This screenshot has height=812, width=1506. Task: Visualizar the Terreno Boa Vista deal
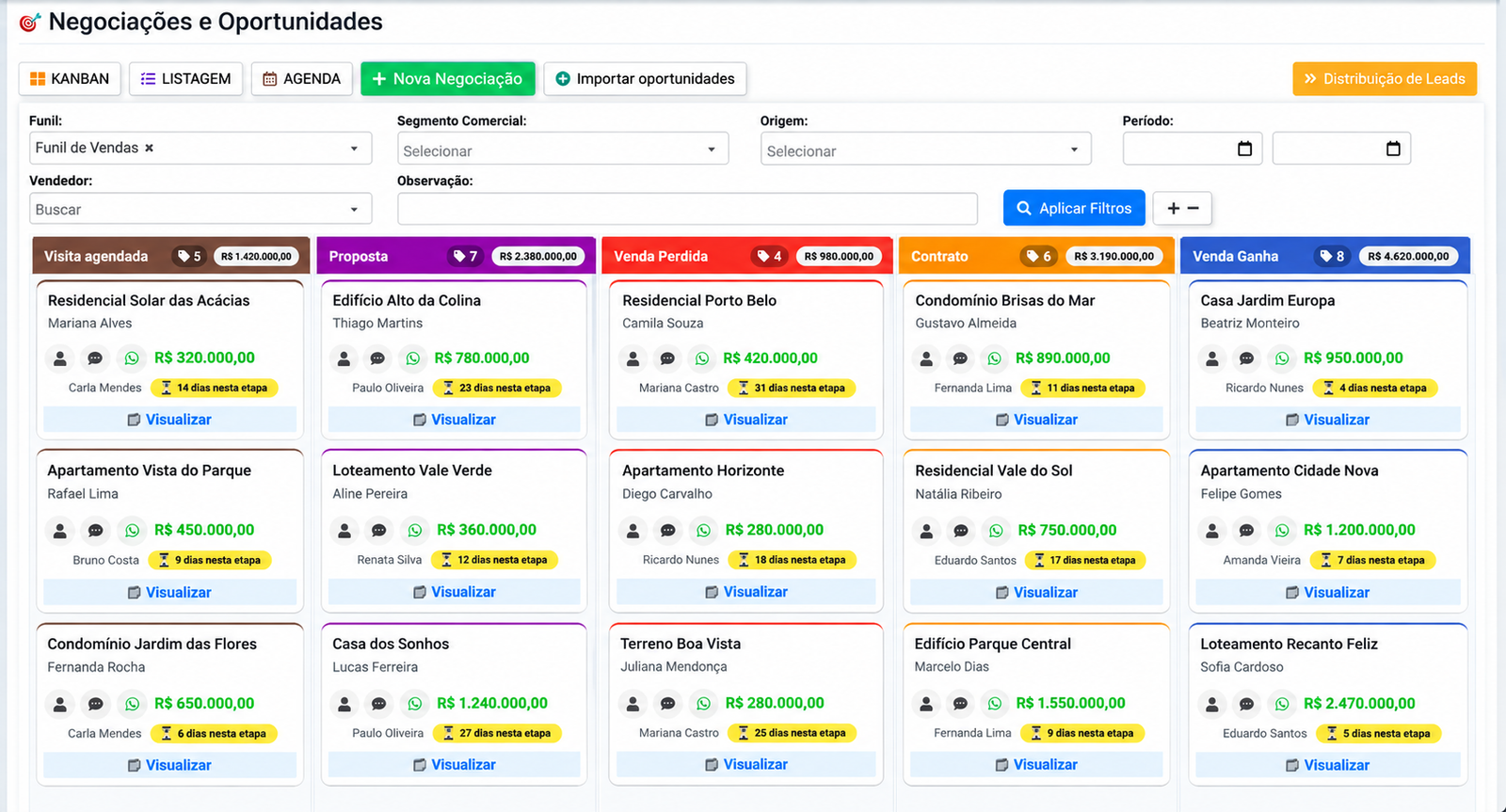(x=746, y=765)
